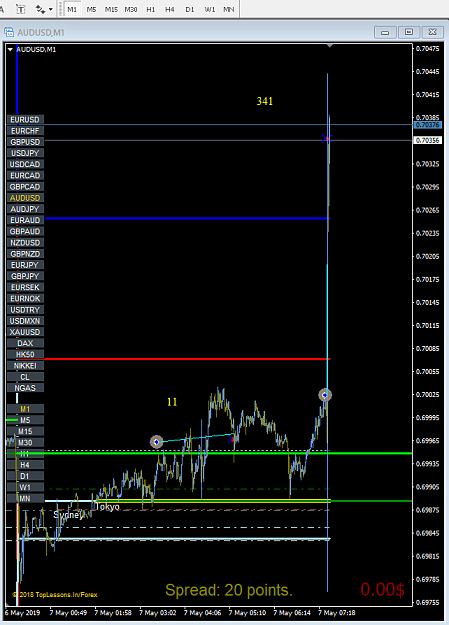Viewport: 449px width, 625px height.
Task: Load EURSEK from the chart symbol panel
Action: pos(25,287)
